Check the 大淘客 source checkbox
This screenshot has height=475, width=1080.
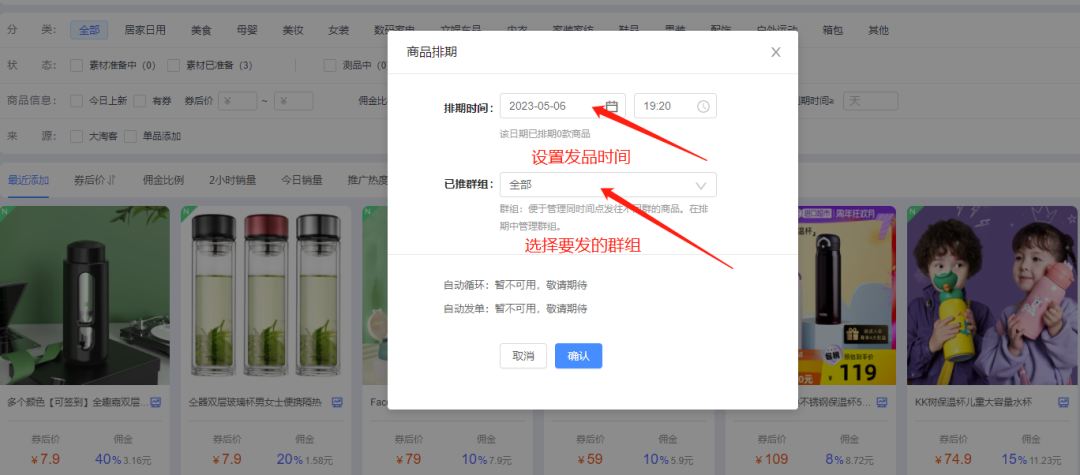tap(77, 136)
